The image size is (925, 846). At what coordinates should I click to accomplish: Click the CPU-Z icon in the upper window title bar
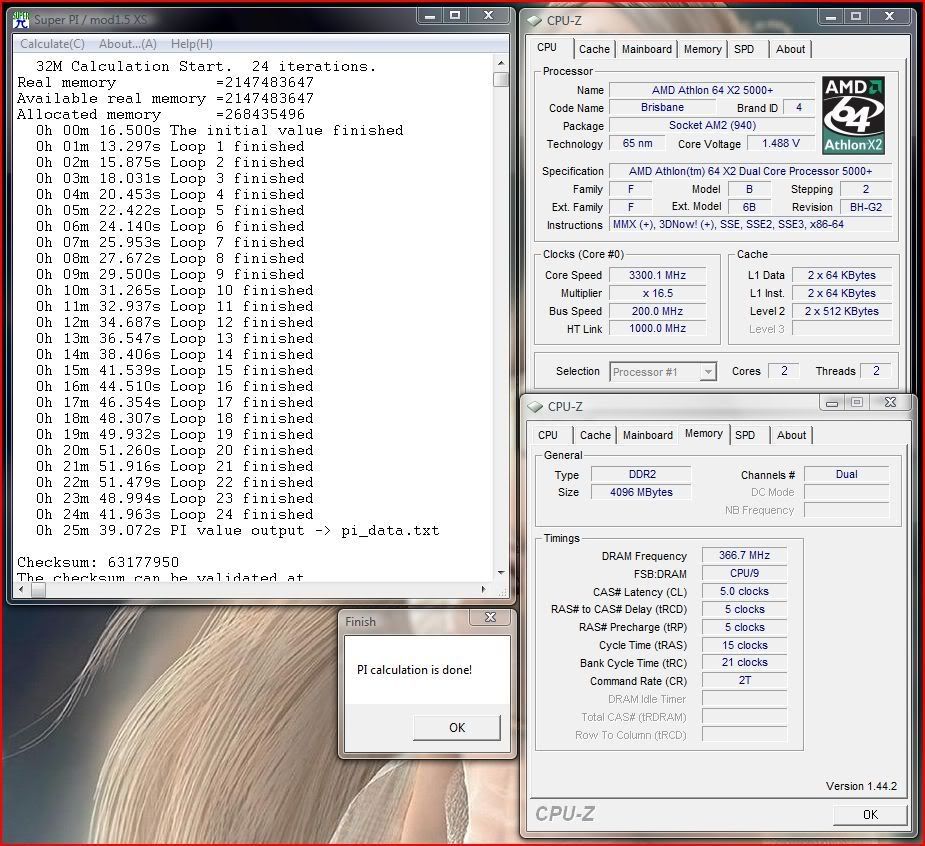tap(534, 20)
